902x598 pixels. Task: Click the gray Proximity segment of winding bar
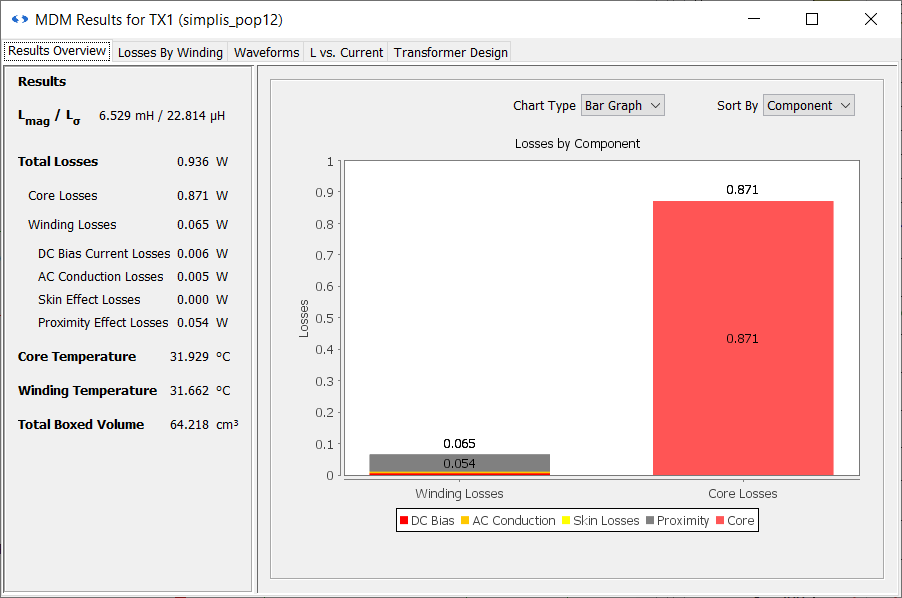pos(459,462)
